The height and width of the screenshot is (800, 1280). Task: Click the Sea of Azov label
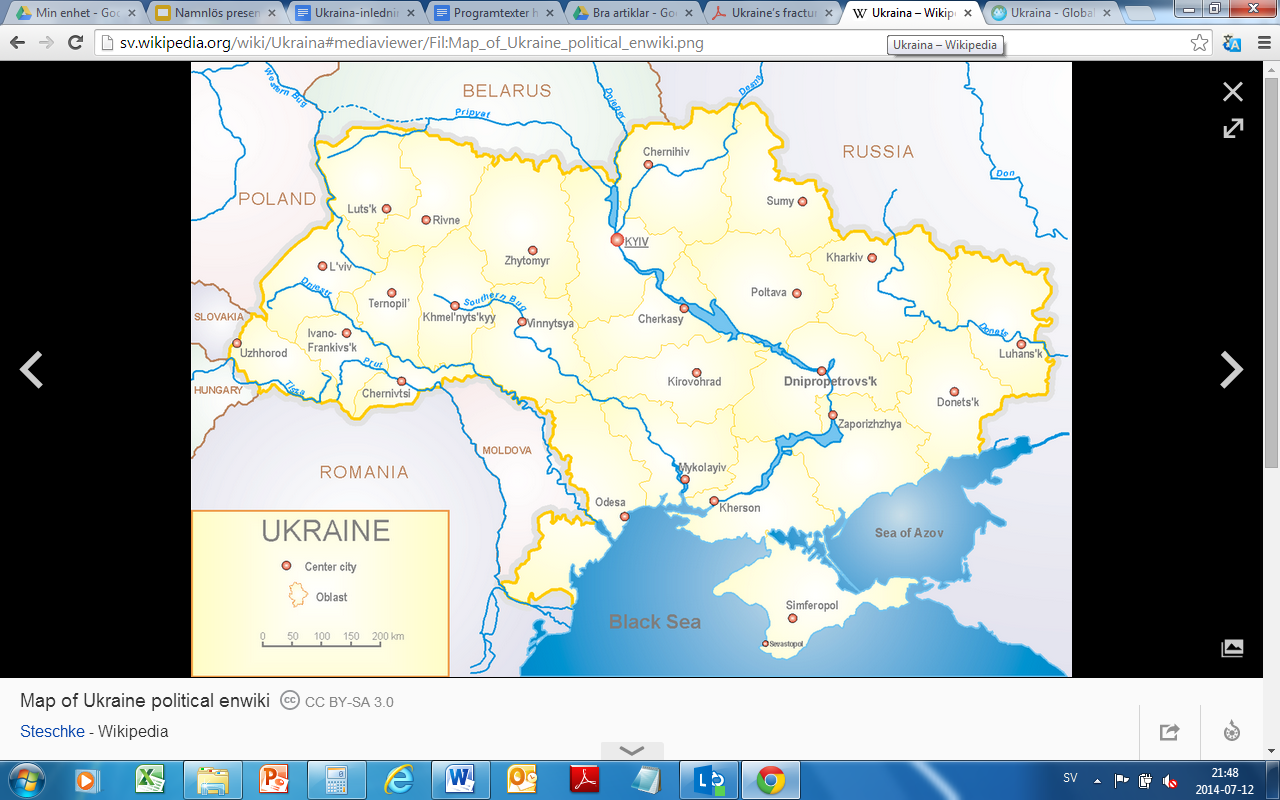pyautogui.click(x=909, y=533)
